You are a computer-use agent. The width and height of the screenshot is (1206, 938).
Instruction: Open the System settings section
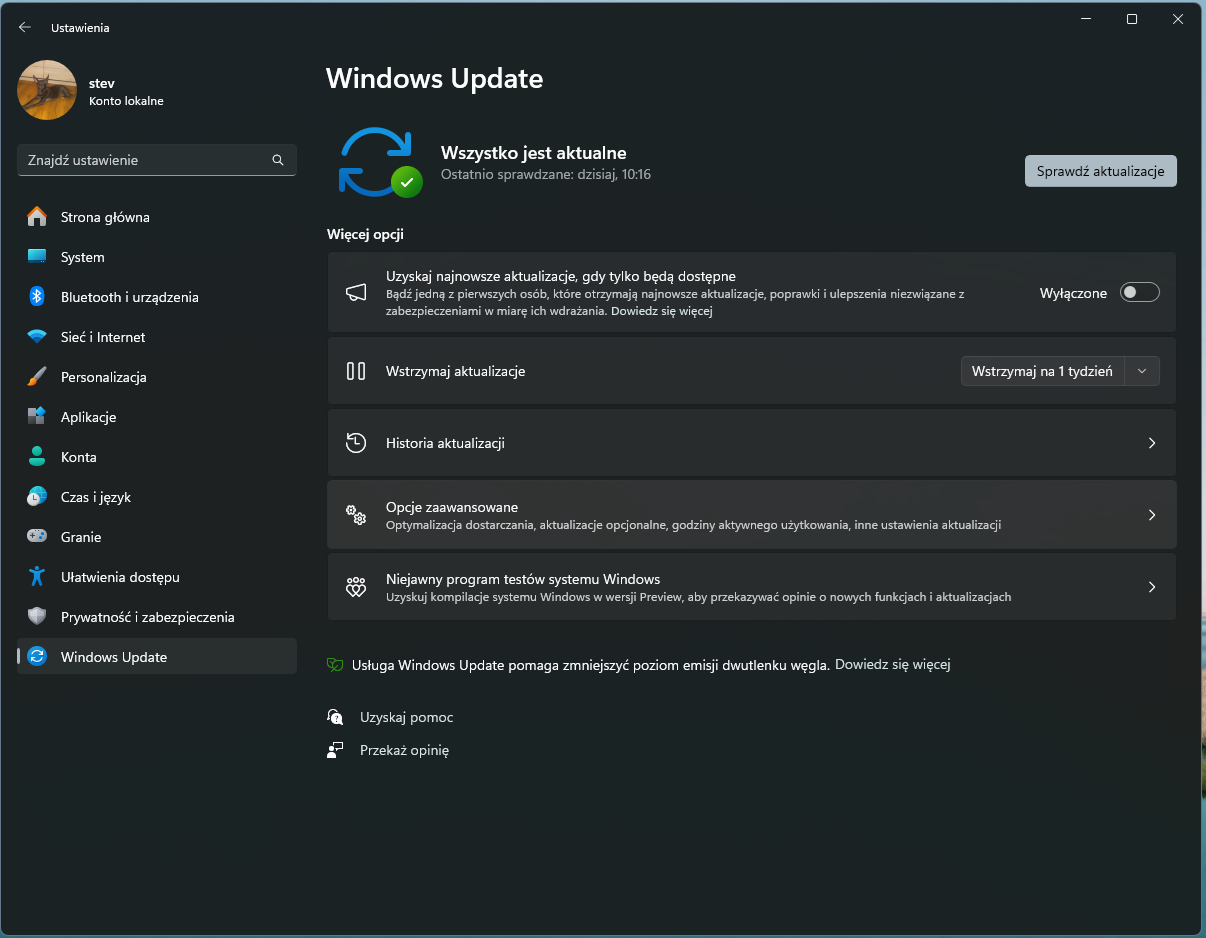click(82, 257)
